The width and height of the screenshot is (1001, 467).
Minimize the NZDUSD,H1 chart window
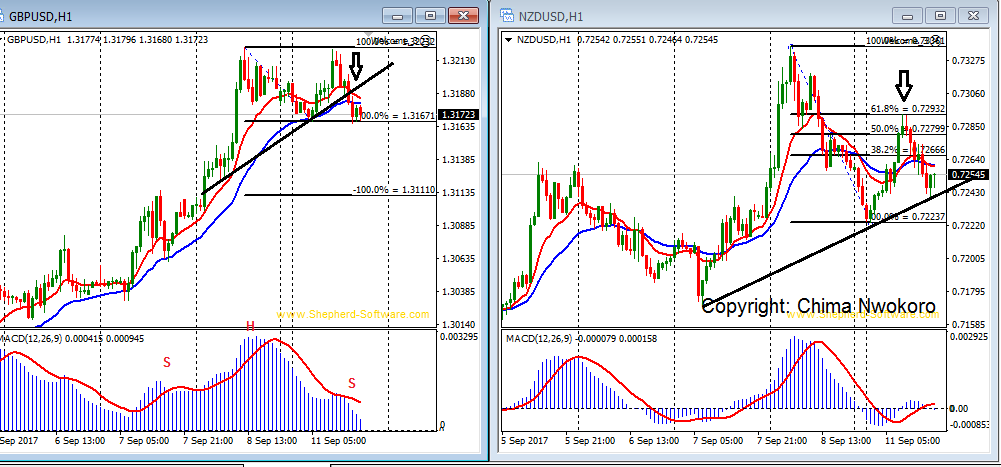908,16
